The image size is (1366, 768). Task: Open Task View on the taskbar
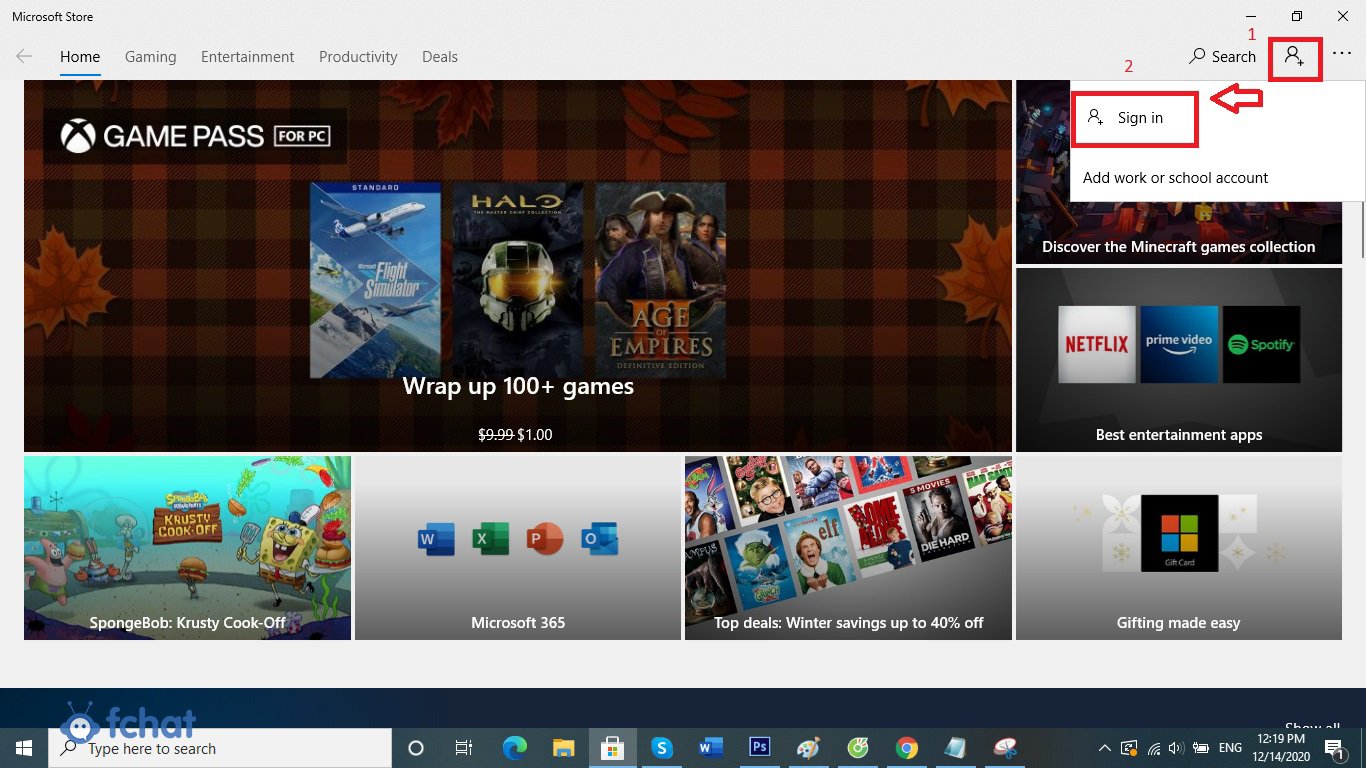click(464, 748)
